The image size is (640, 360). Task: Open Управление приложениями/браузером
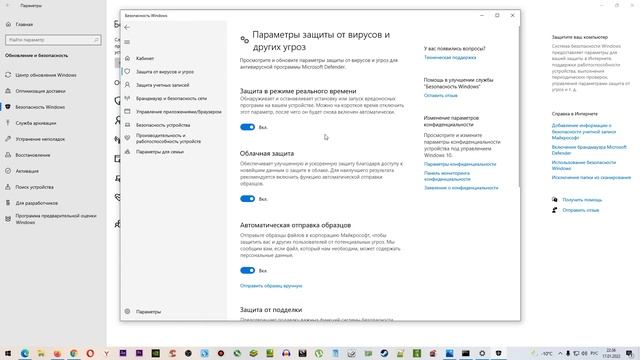179,112
